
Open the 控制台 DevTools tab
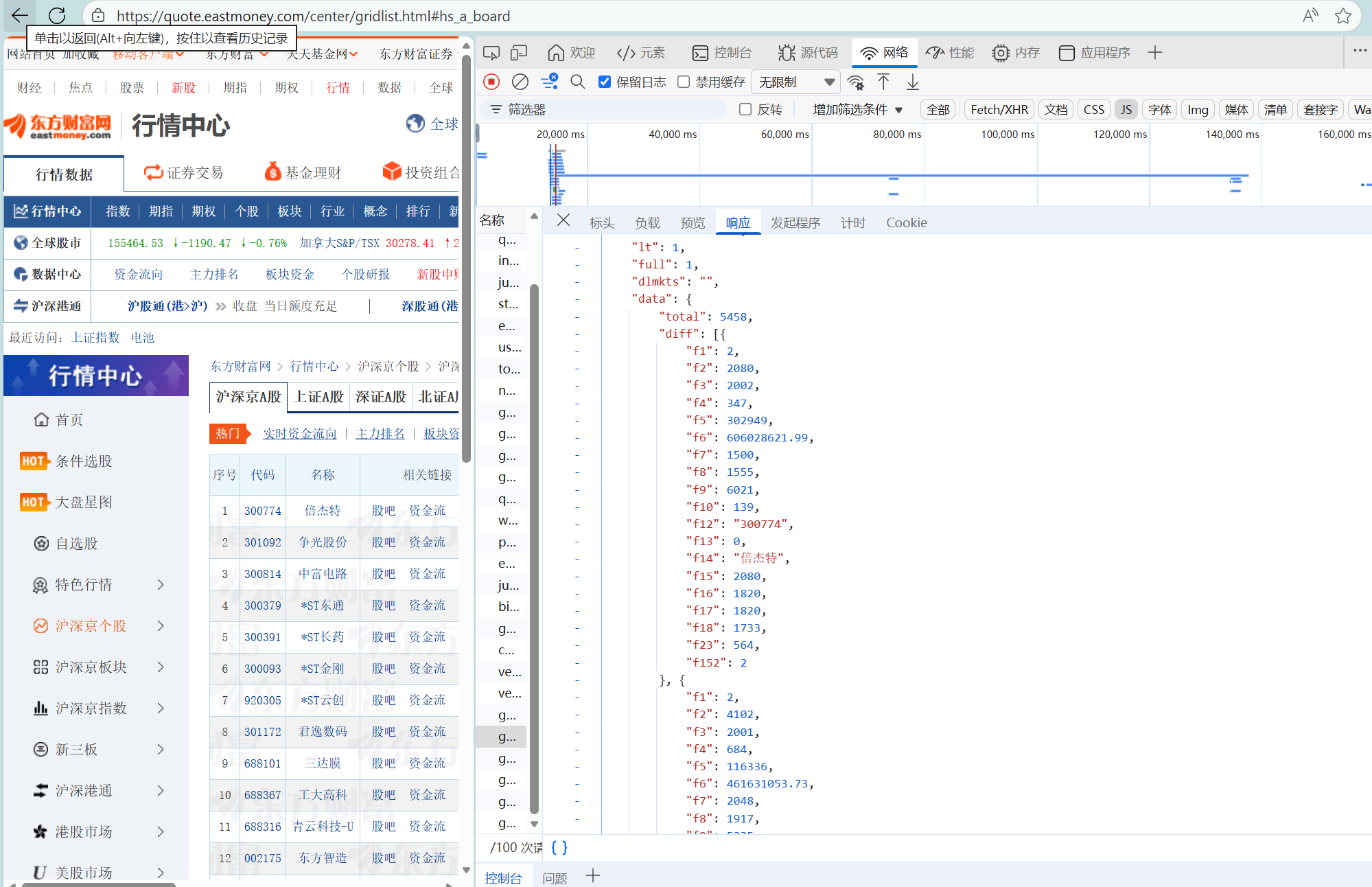point(722,53)
